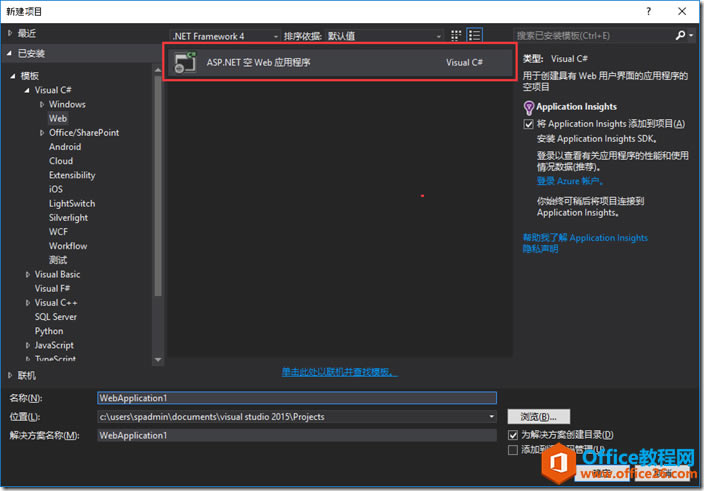Select the 测试 (Test) template category
This screenshot has width=704, height=491.
click(x=58, y=260)
